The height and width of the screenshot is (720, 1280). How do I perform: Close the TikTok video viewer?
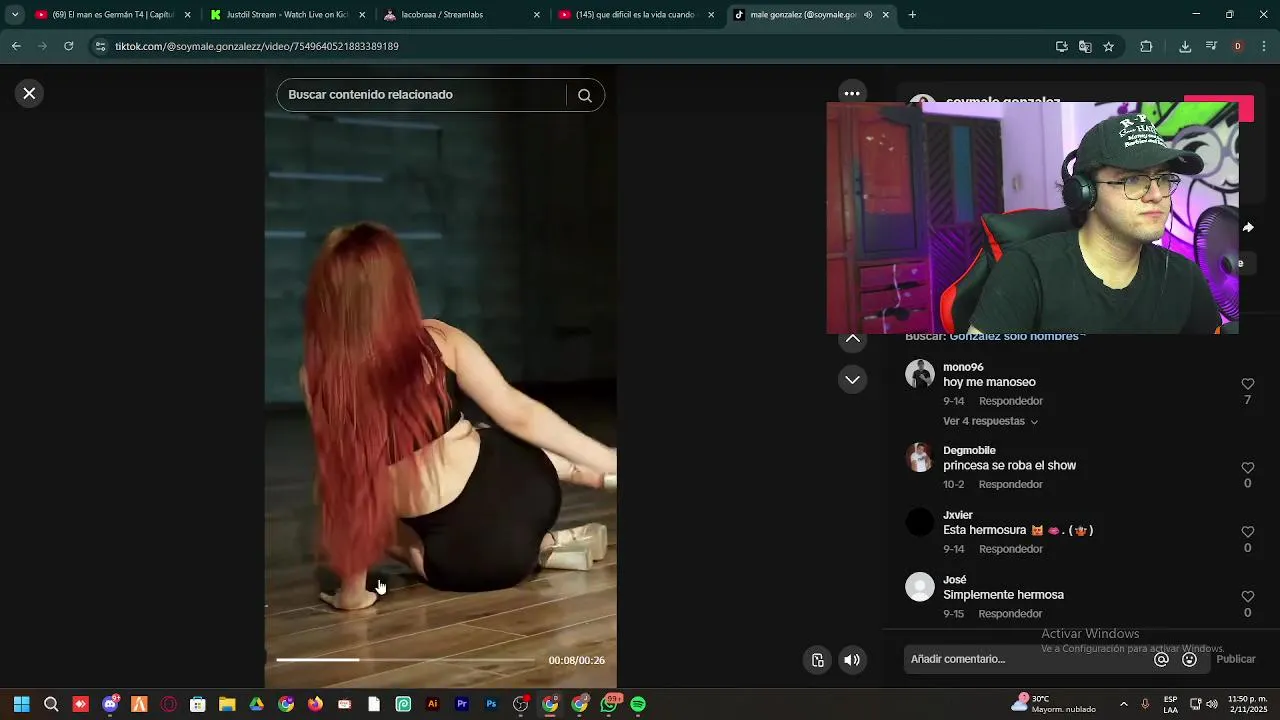(29, 93)
